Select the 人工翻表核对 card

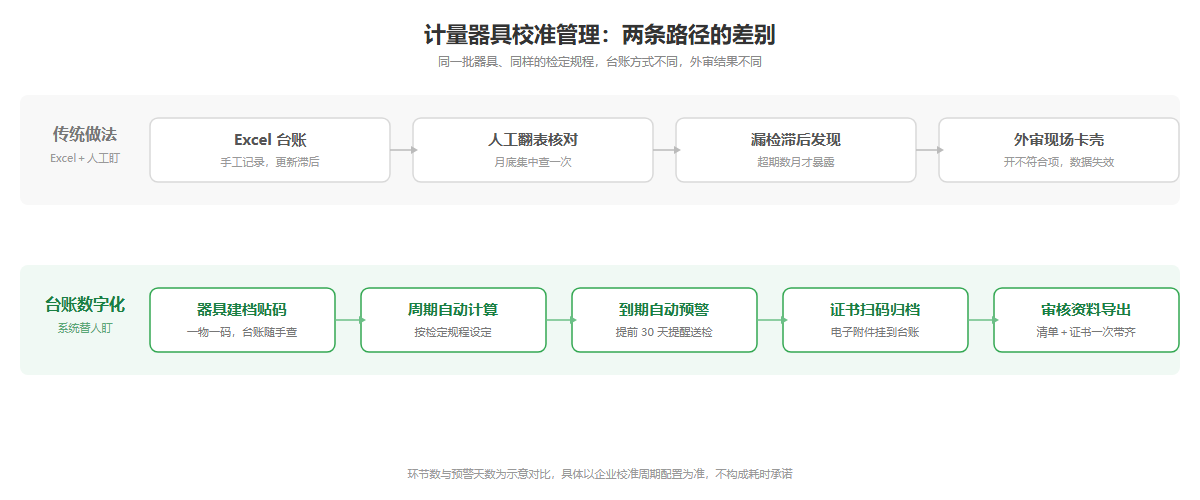tap(533, 150)
